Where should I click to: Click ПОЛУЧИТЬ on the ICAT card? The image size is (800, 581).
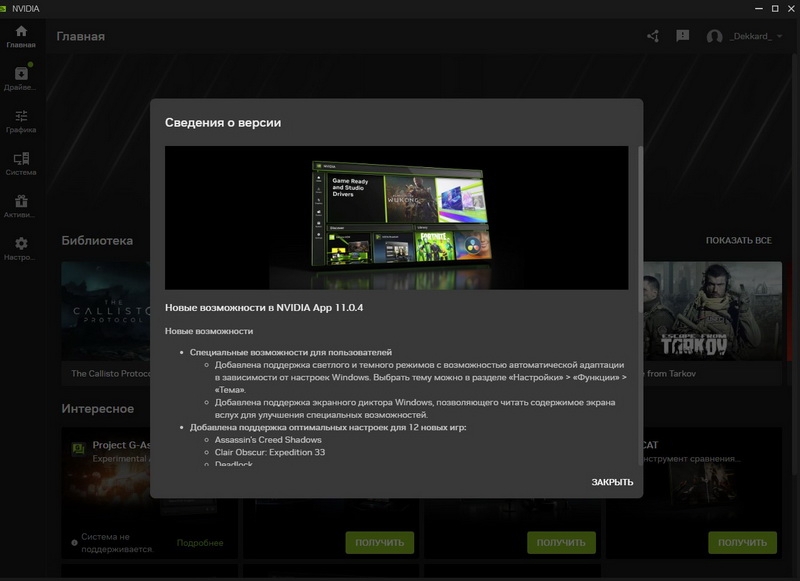pos(742,543)
